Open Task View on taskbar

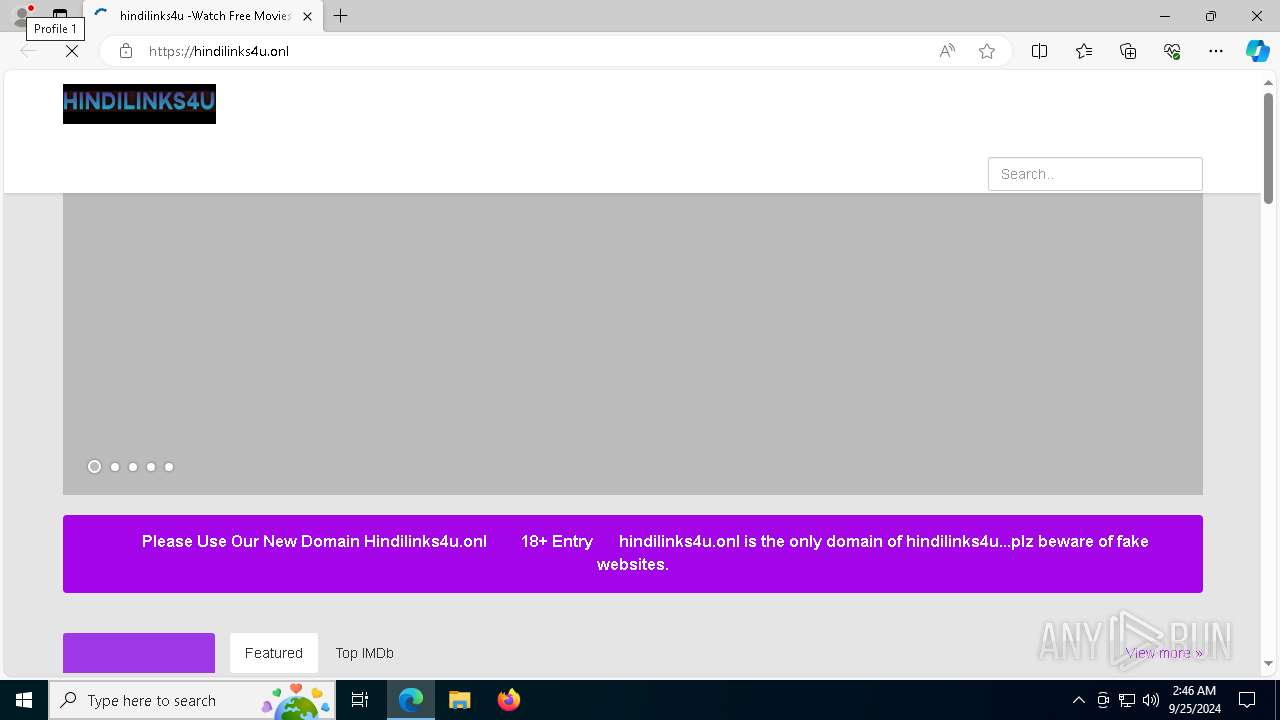(360, 700)
